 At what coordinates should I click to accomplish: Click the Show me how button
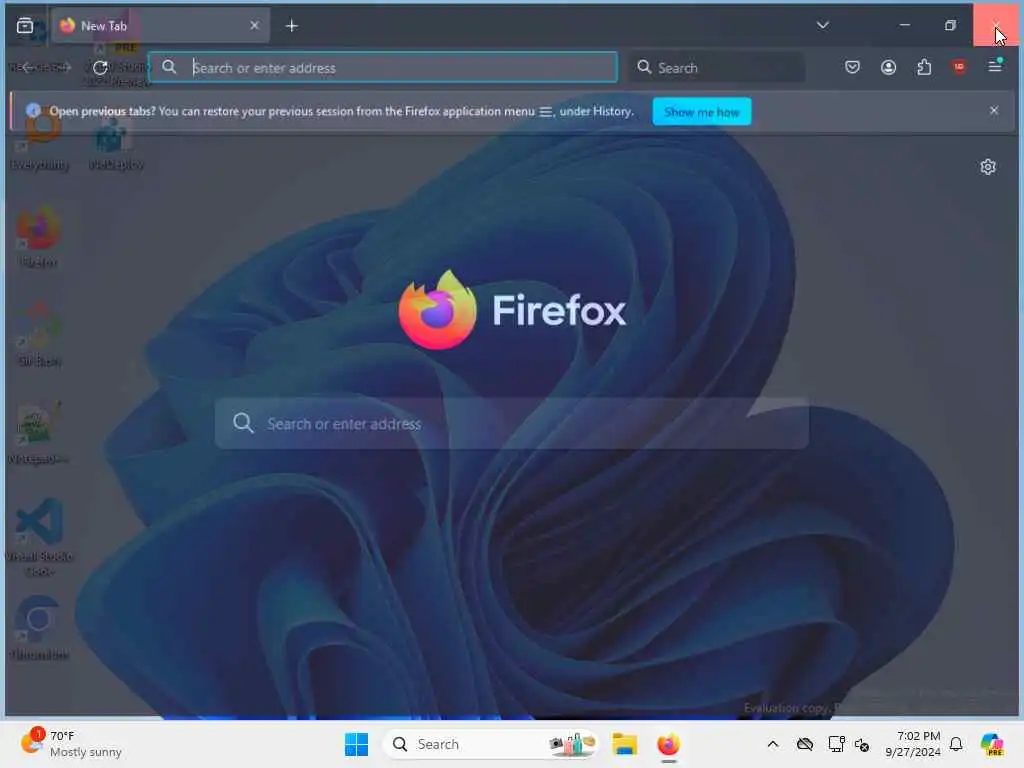(x=701, y=112)
